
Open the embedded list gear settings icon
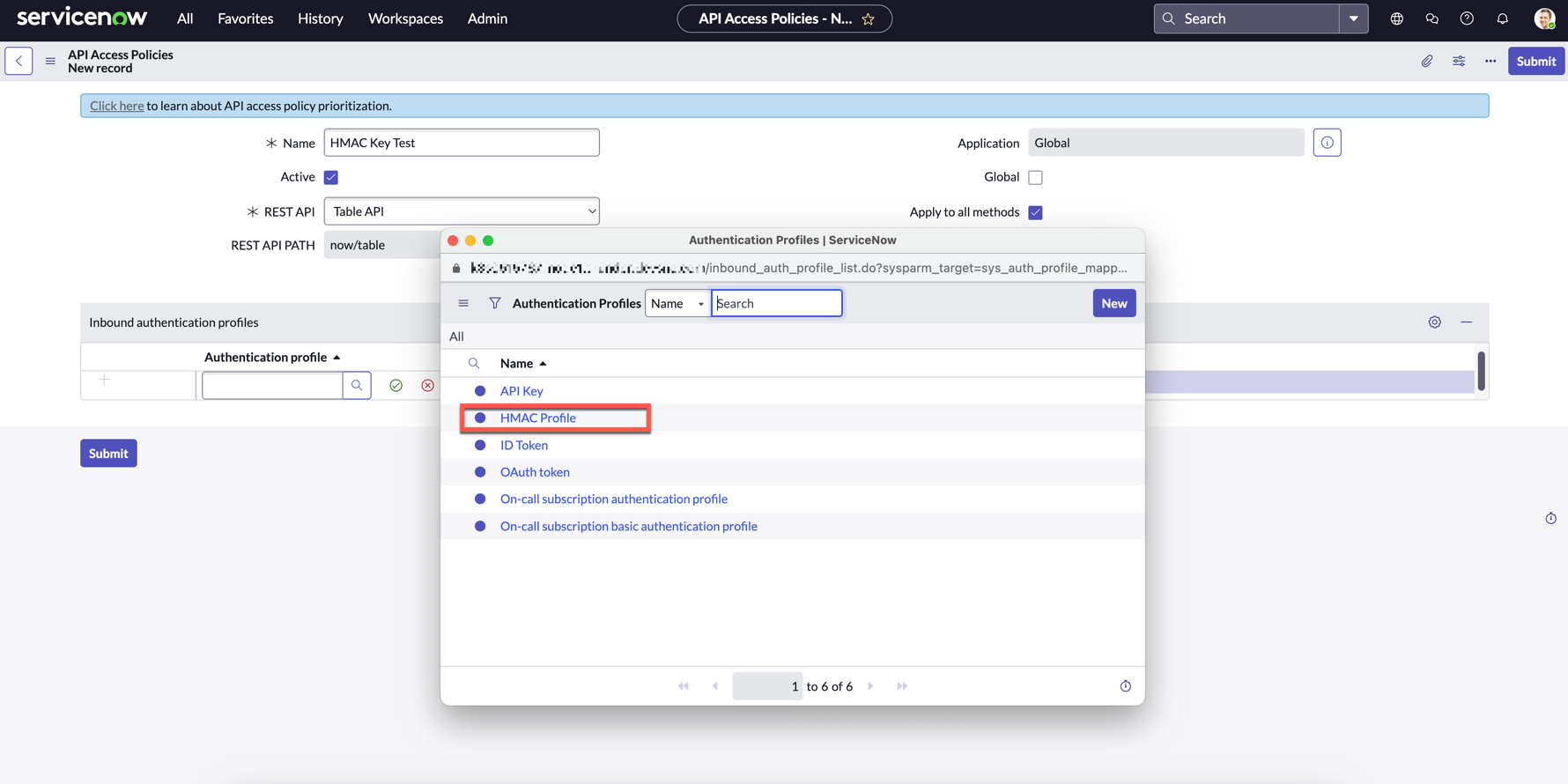pos(1435,322)
